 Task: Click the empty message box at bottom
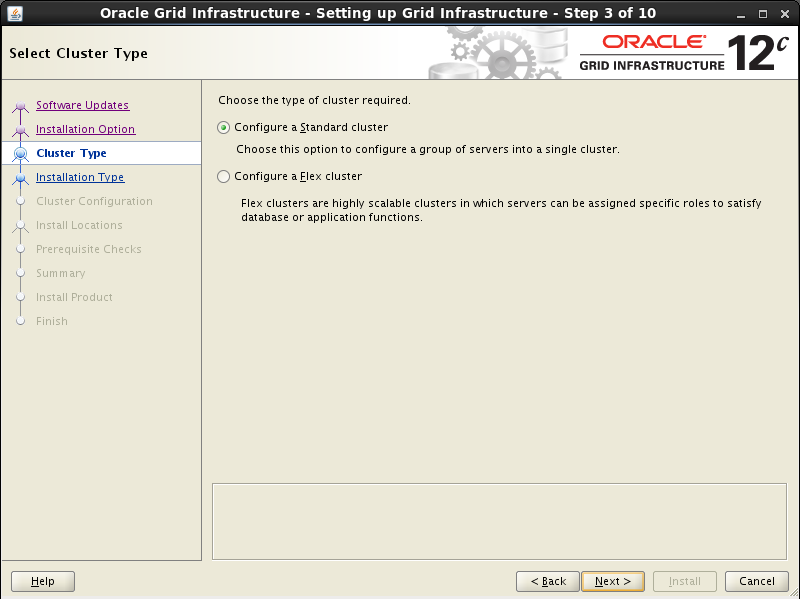pyautogui.click(x=499, y=521)
